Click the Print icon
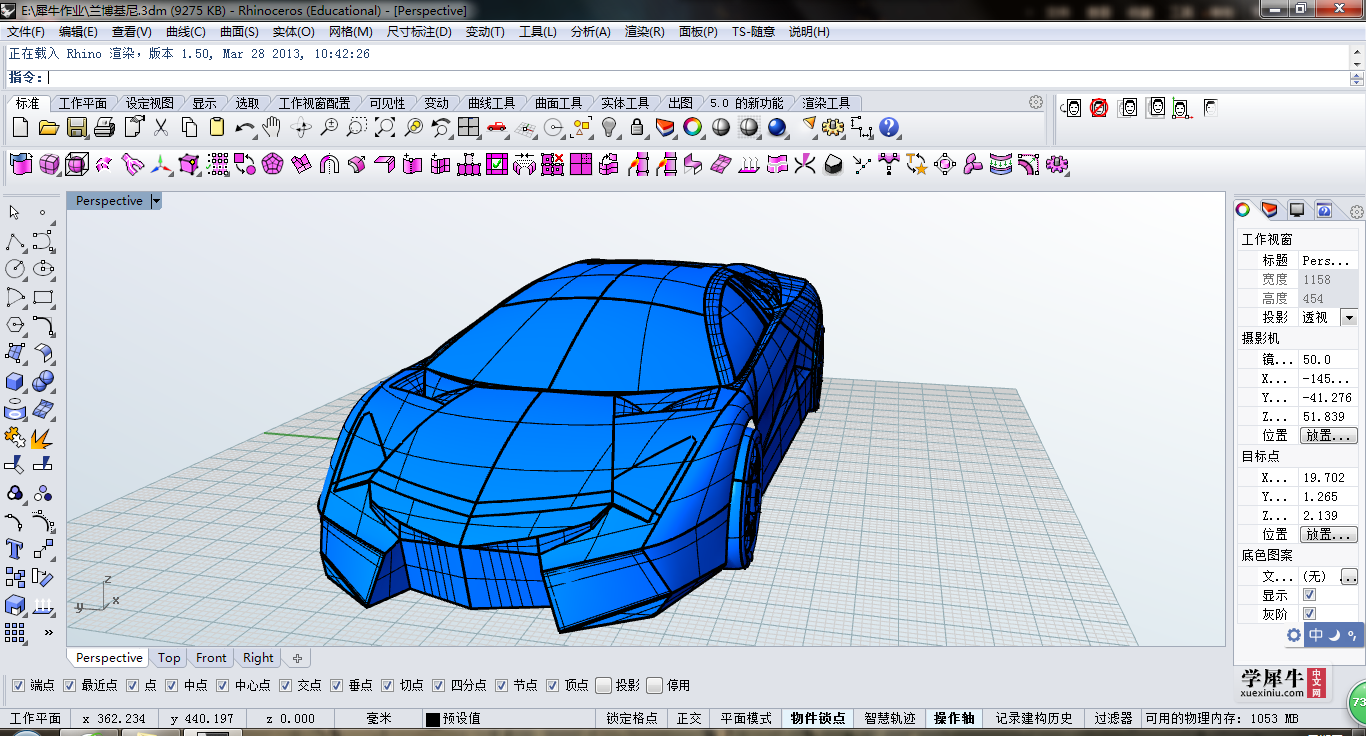1366x736 pixels. 104,127
